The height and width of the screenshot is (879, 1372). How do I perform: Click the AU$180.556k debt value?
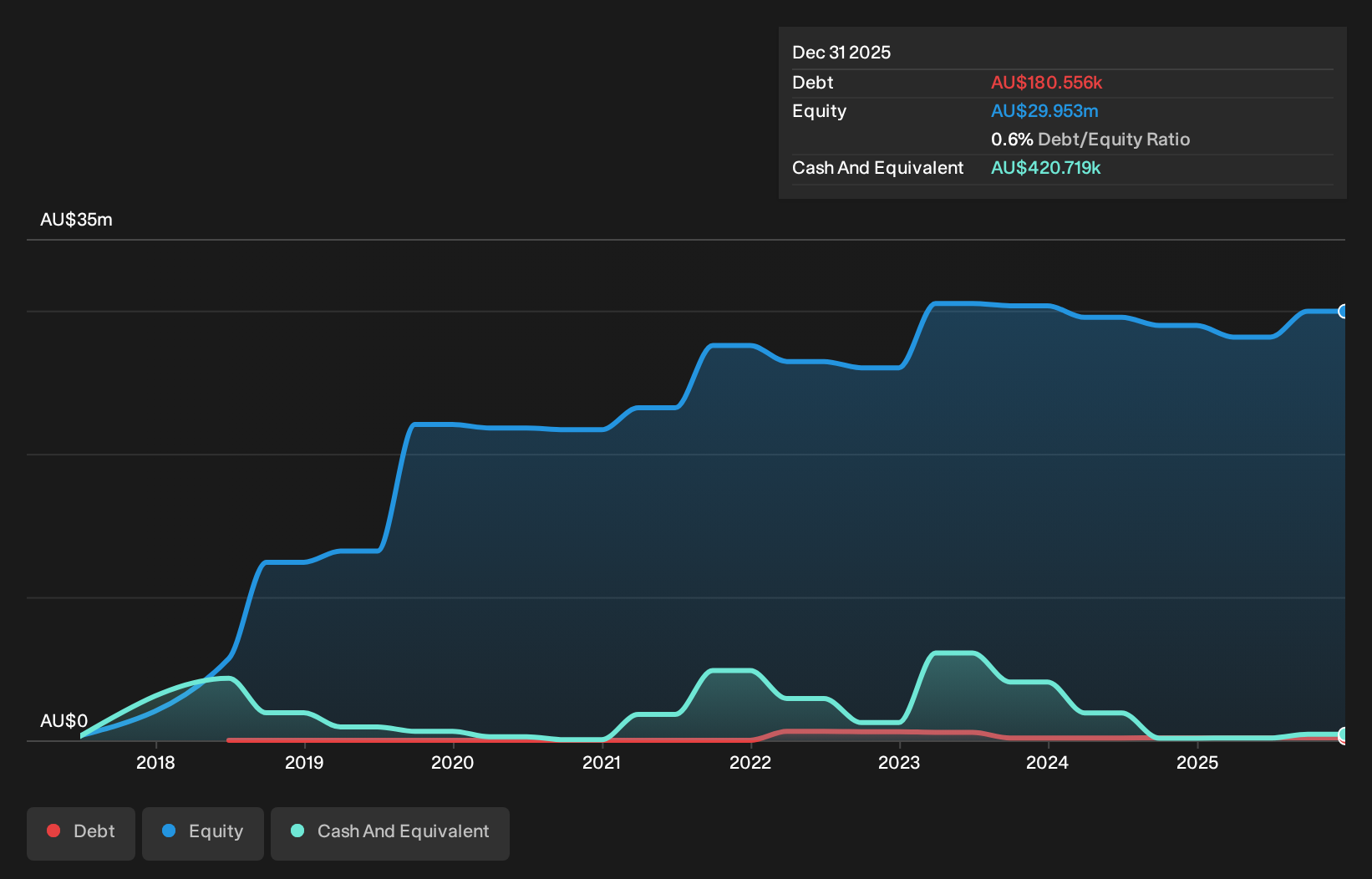[x=1047, y=83]
